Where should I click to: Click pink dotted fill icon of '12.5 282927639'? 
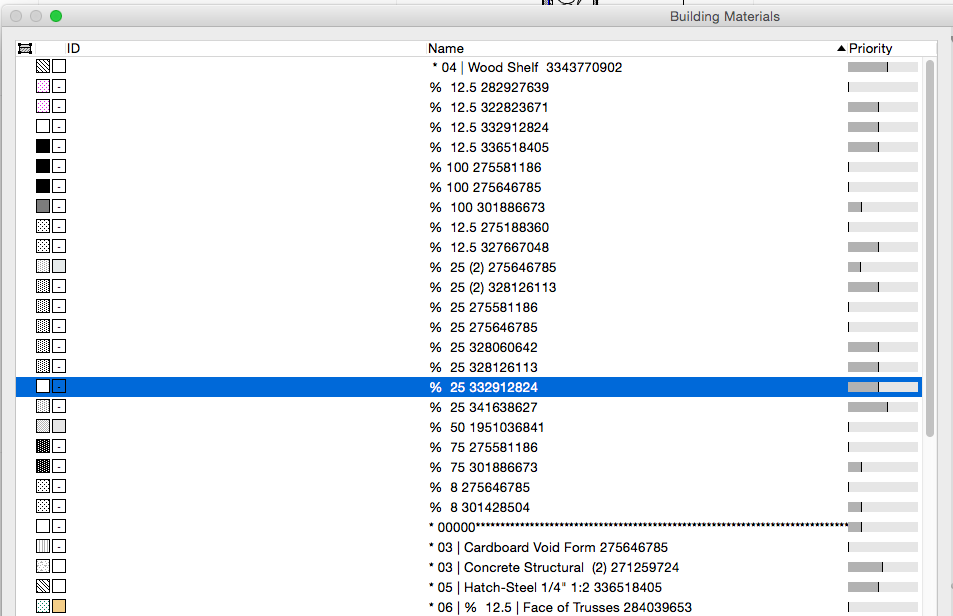[x=43, y=86]
